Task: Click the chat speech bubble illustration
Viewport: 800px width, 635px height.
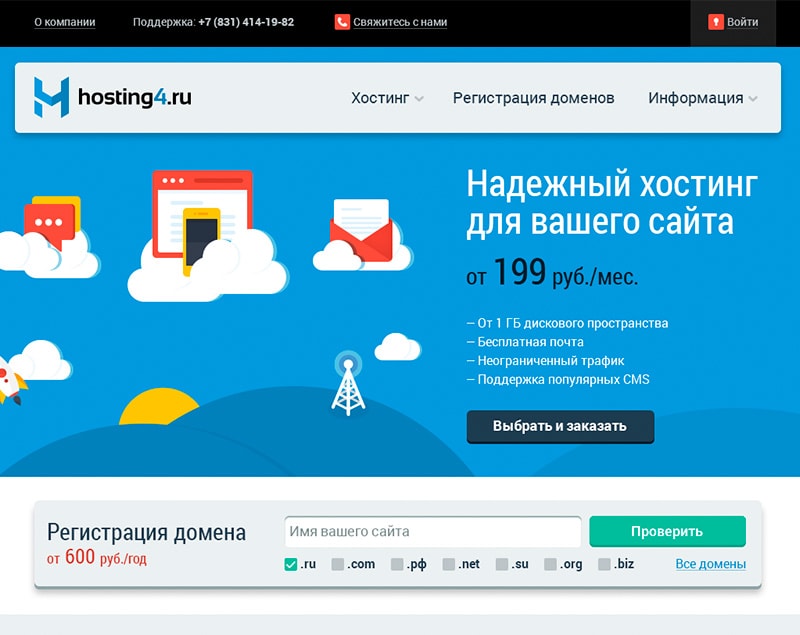Action: (x=52, y=222)
